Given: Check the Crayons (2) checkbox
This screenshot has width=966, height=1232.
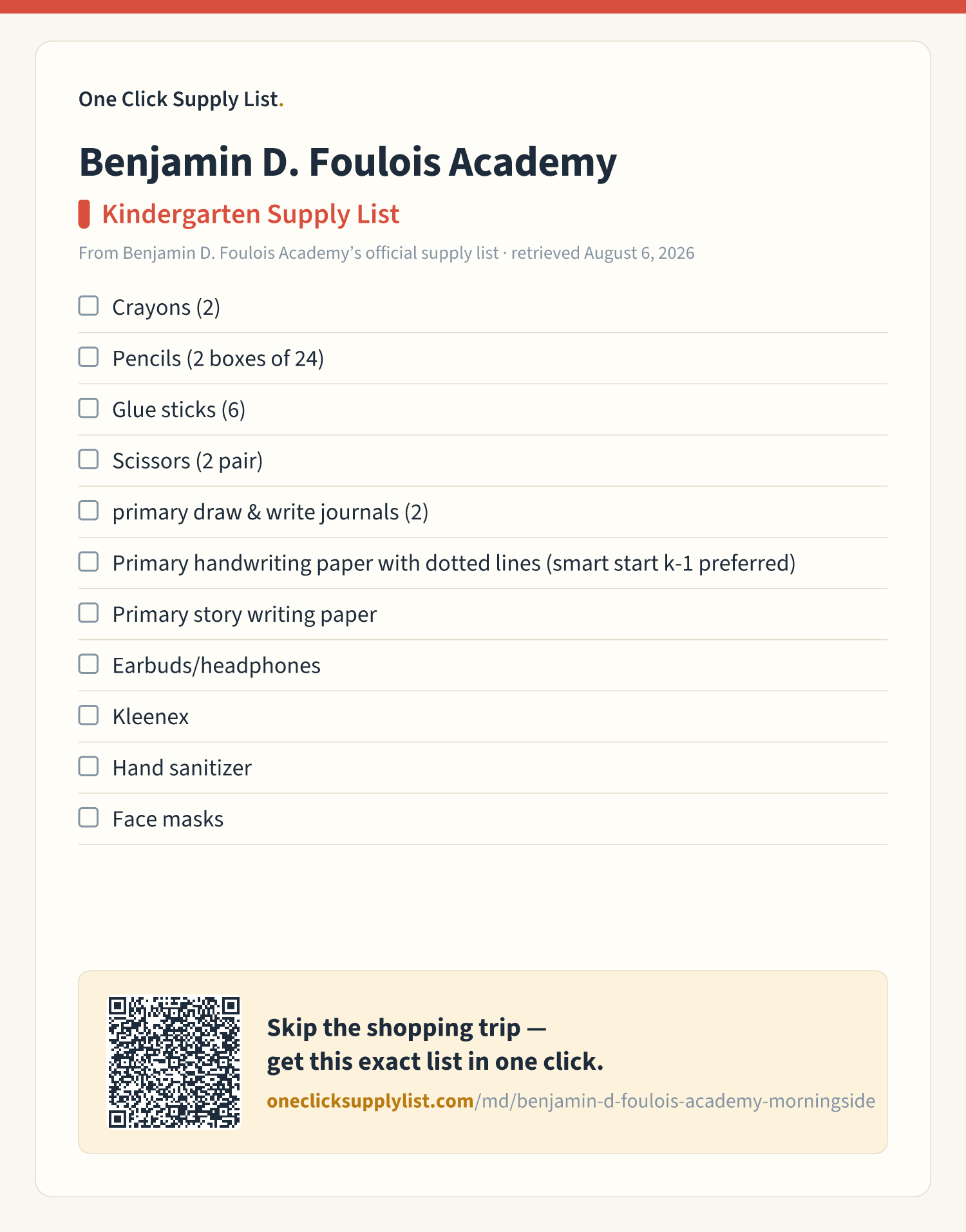Looking at the screenshot, I should click(x=88, y=306).
